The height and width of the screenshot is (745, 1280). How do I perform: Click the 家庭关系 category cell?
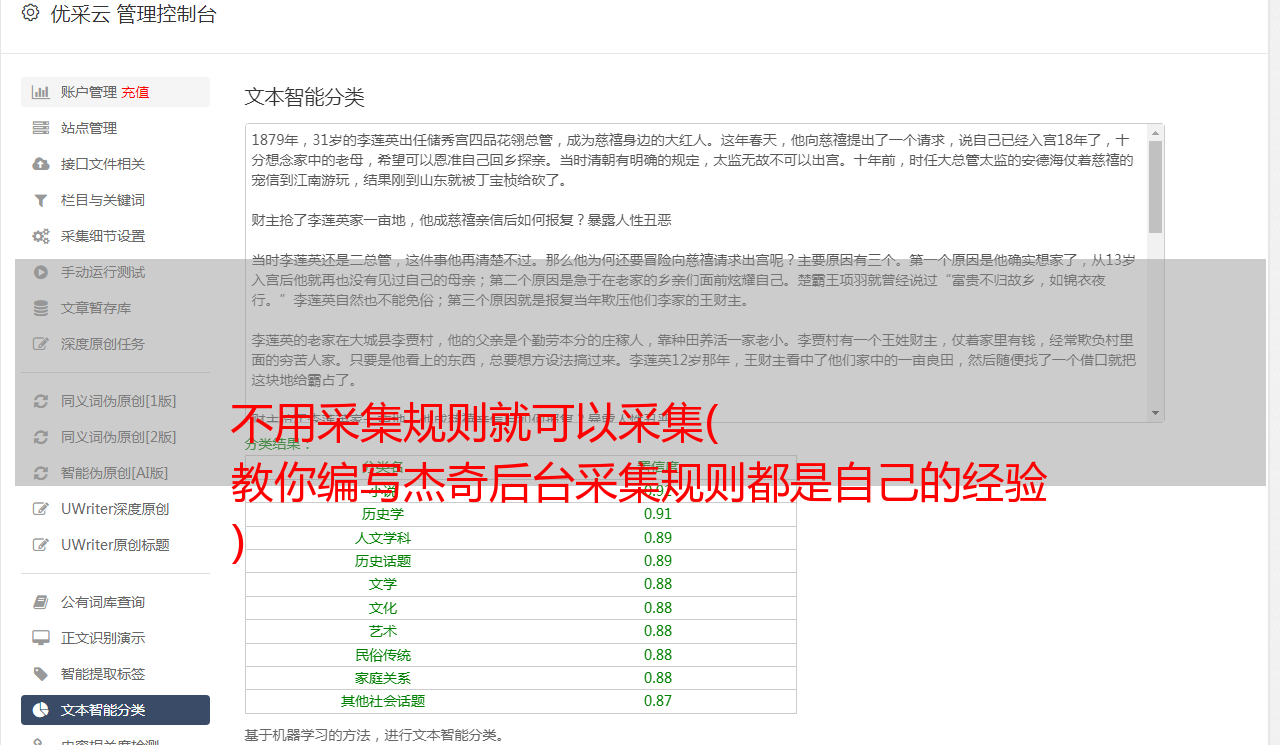pyautogui.click(x=383, y=678)
